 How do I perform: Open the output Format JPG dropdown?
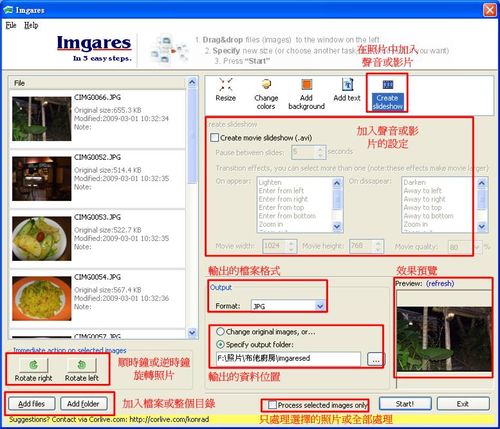(x=320, y=306)
